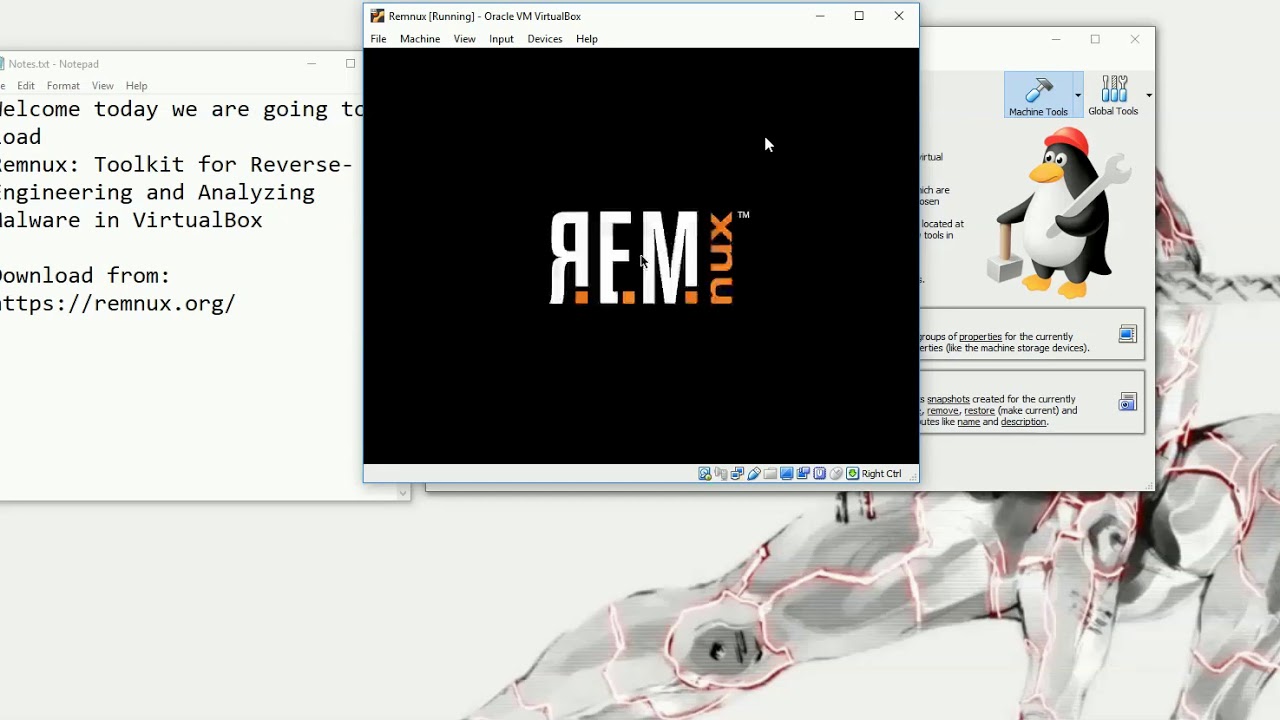Open the Devices menu in VirtualBox

tap(545, 39)
